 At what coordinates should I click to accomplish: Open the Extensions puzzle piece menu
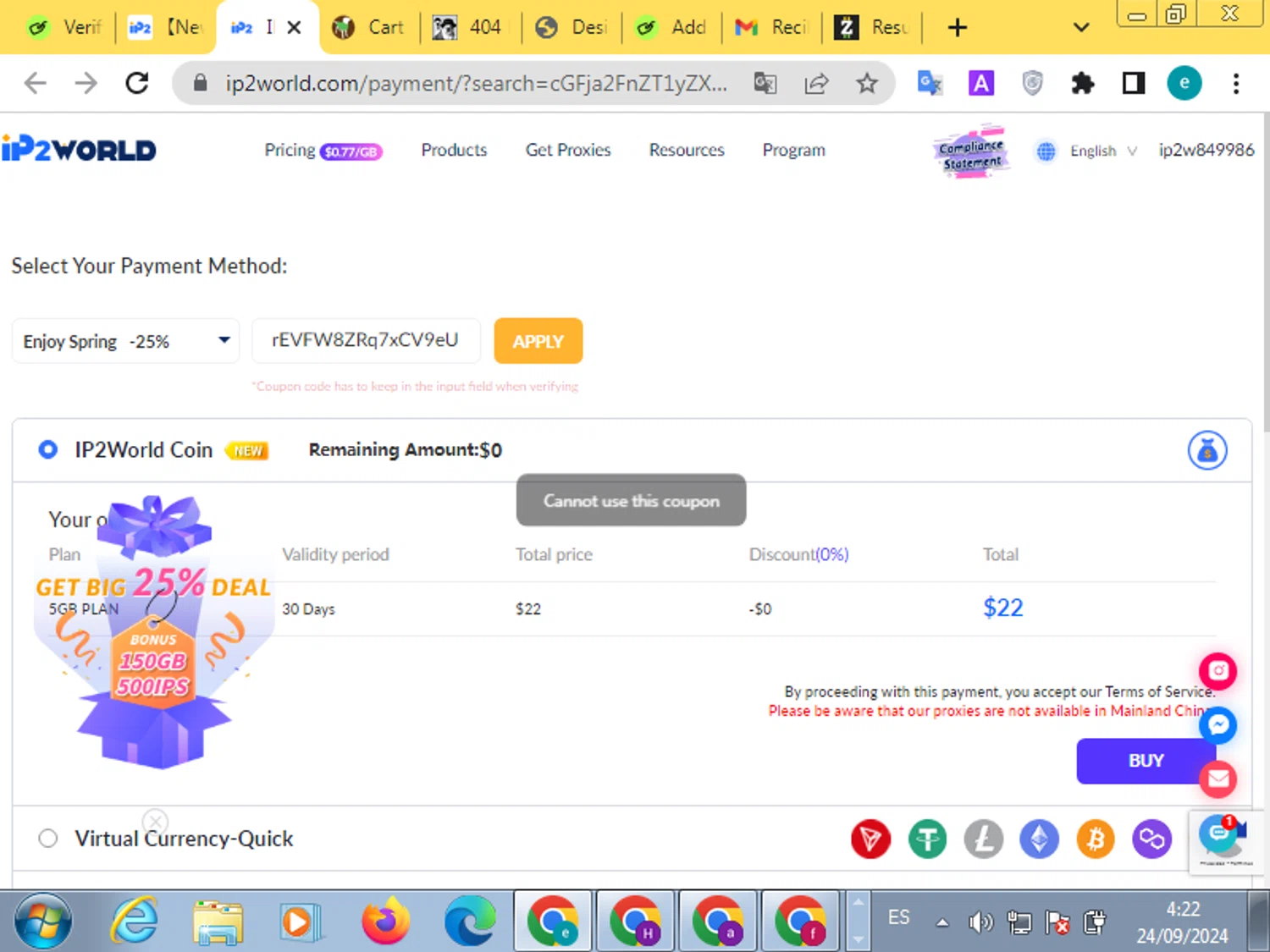click(1082, 83)
